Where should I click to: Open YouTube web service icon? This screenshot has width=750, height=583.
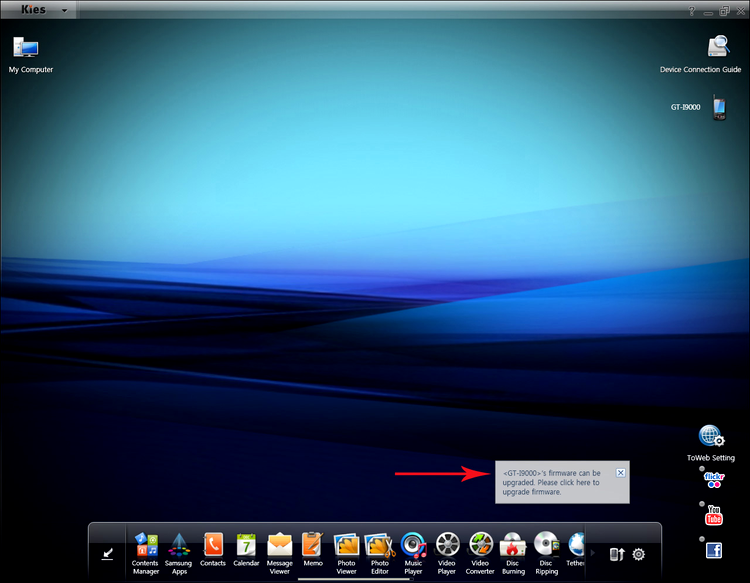click(x=714, y=515)
